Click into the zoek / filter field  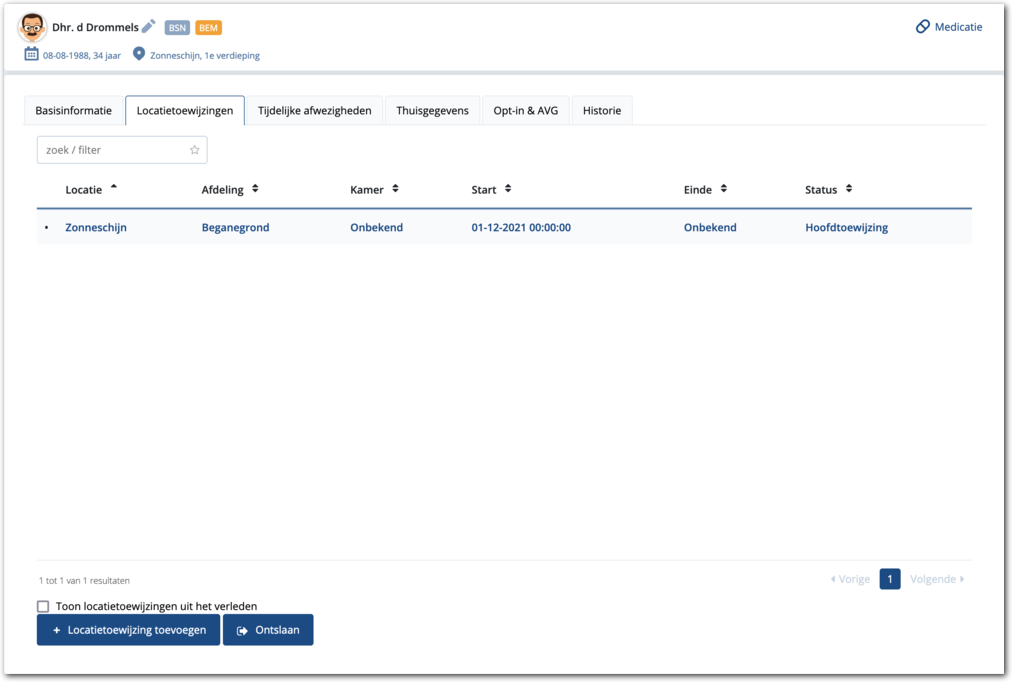coord(113,150)
